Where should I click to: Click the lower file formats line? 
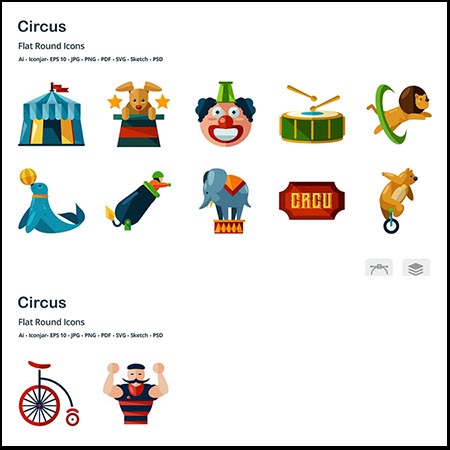coord(91,335)
